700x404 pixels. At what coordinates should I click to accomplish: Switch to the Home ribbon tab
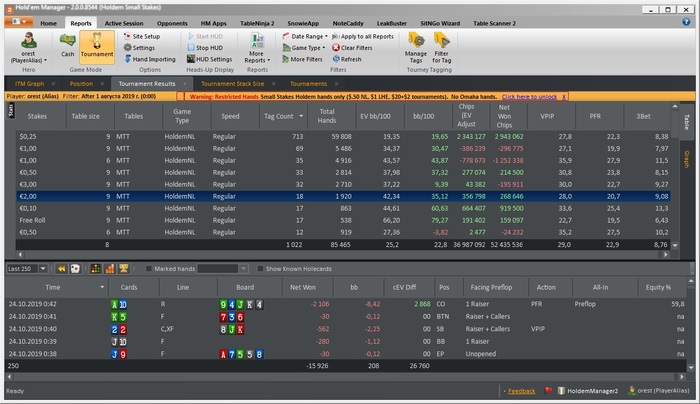48,23
